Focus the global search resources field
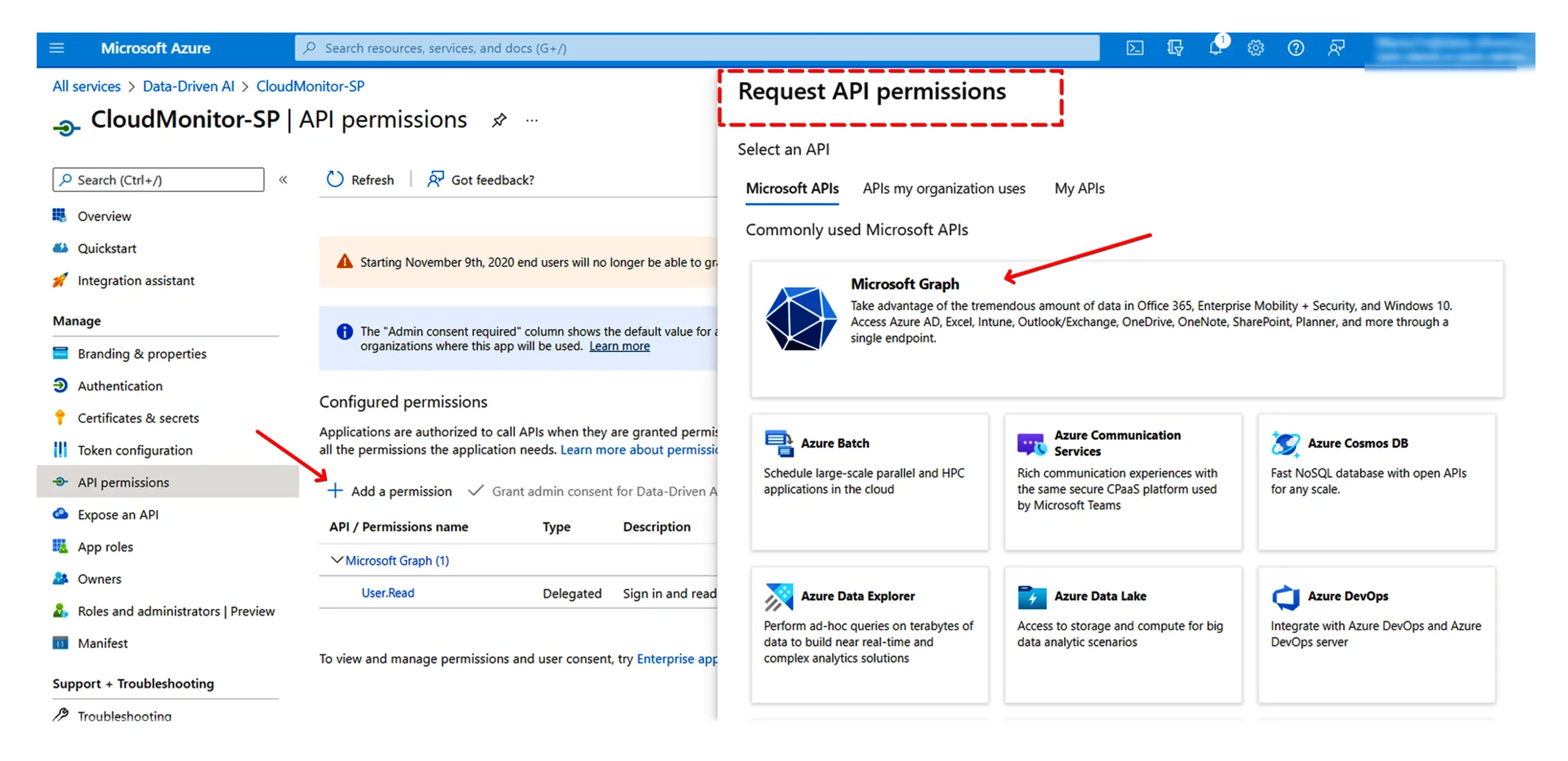 697,48
